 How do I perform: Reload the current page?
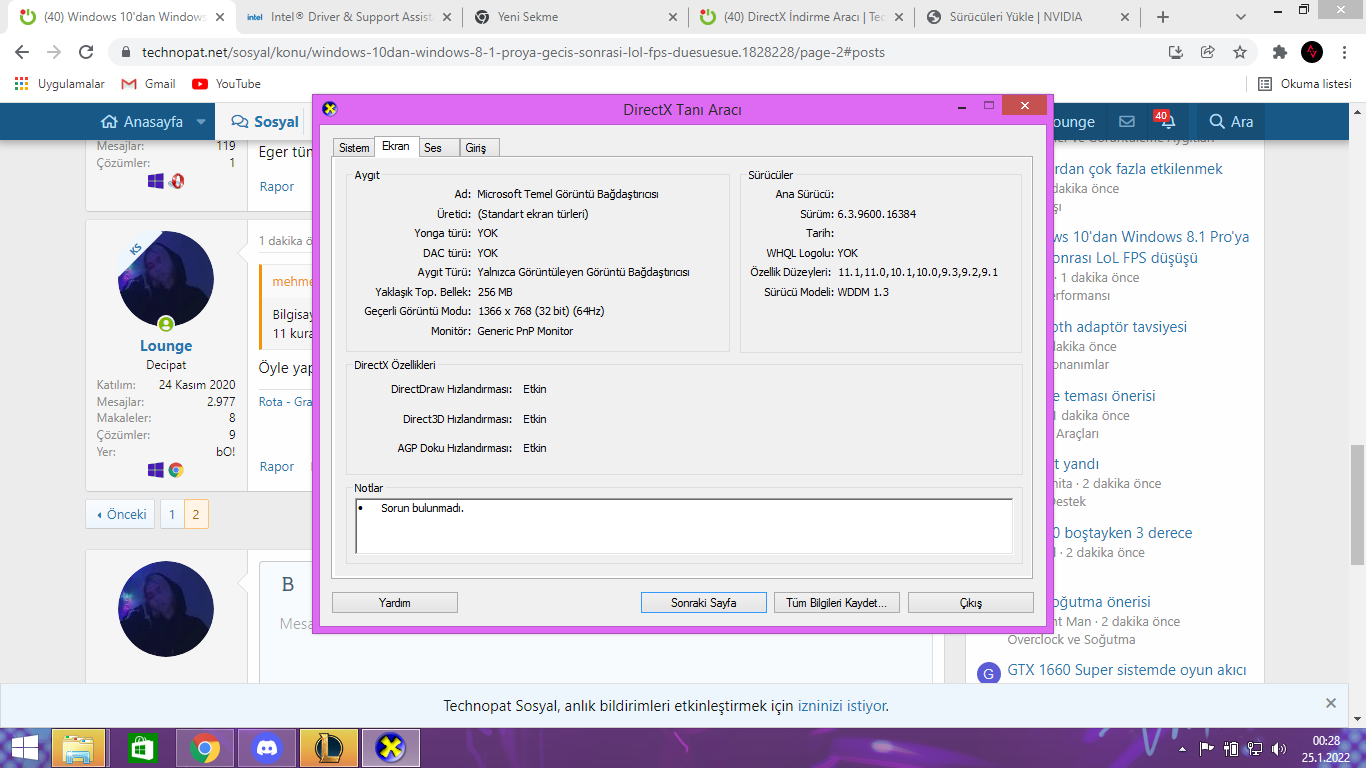(x=86, y=52)
